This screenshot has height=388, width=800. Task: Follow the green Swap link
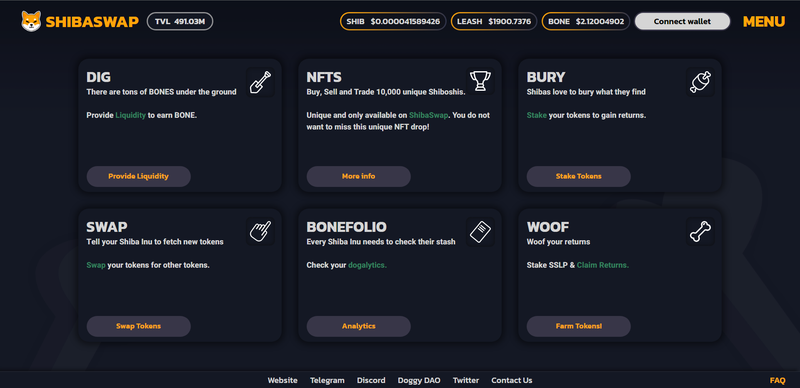pos(96,265)
